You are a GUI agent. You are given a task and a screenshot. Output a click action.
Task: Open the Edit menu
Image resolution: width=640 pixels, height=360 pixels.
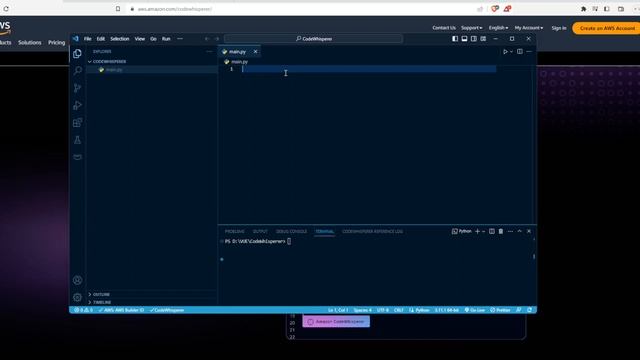tap(101, 39)
